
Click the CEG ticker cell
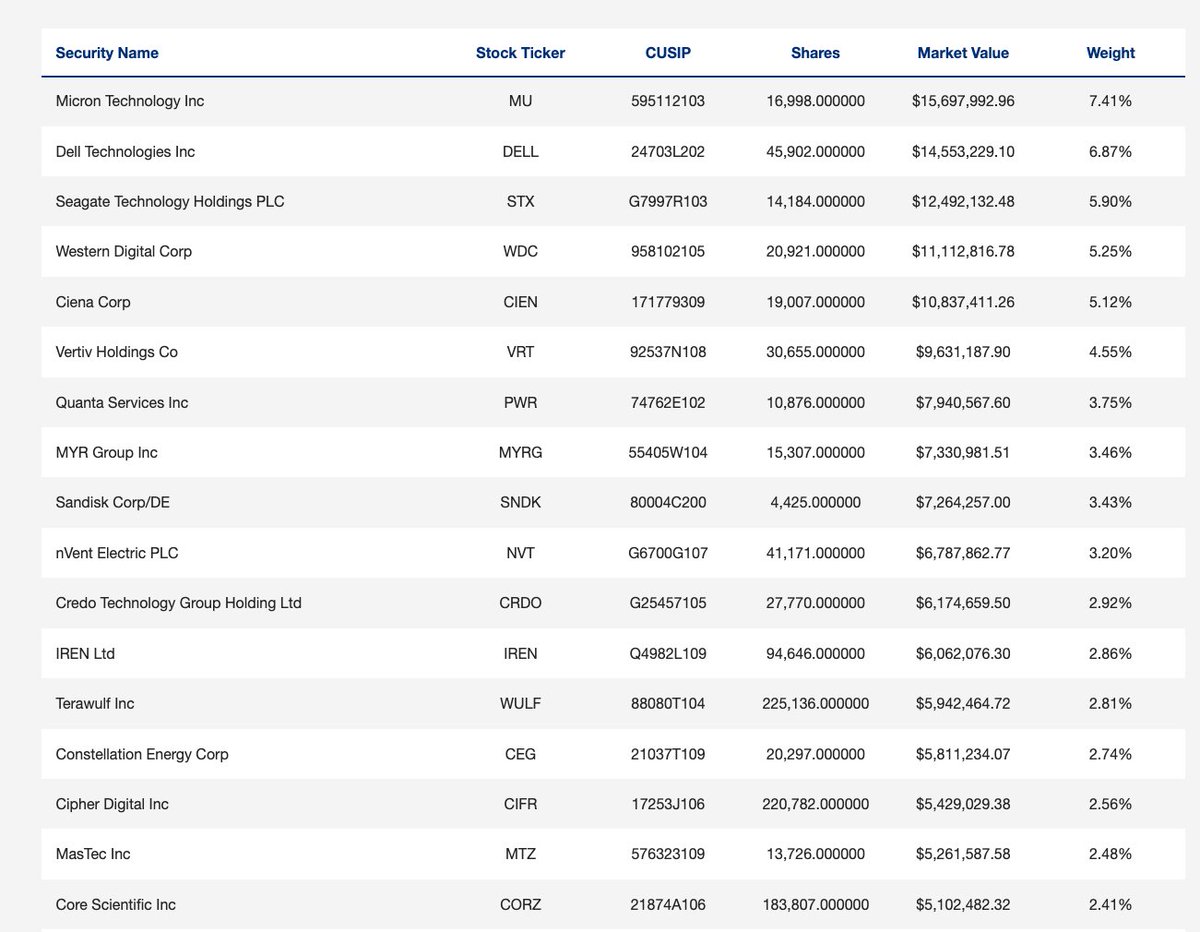[521, 754]
